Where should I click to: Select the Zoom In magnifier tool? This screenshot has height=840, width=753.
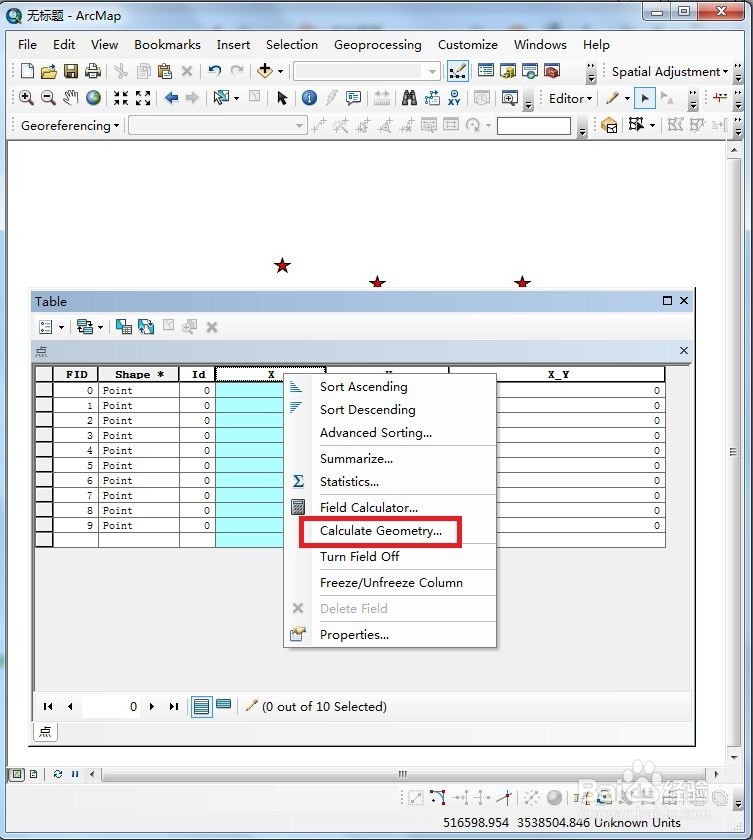26,98
